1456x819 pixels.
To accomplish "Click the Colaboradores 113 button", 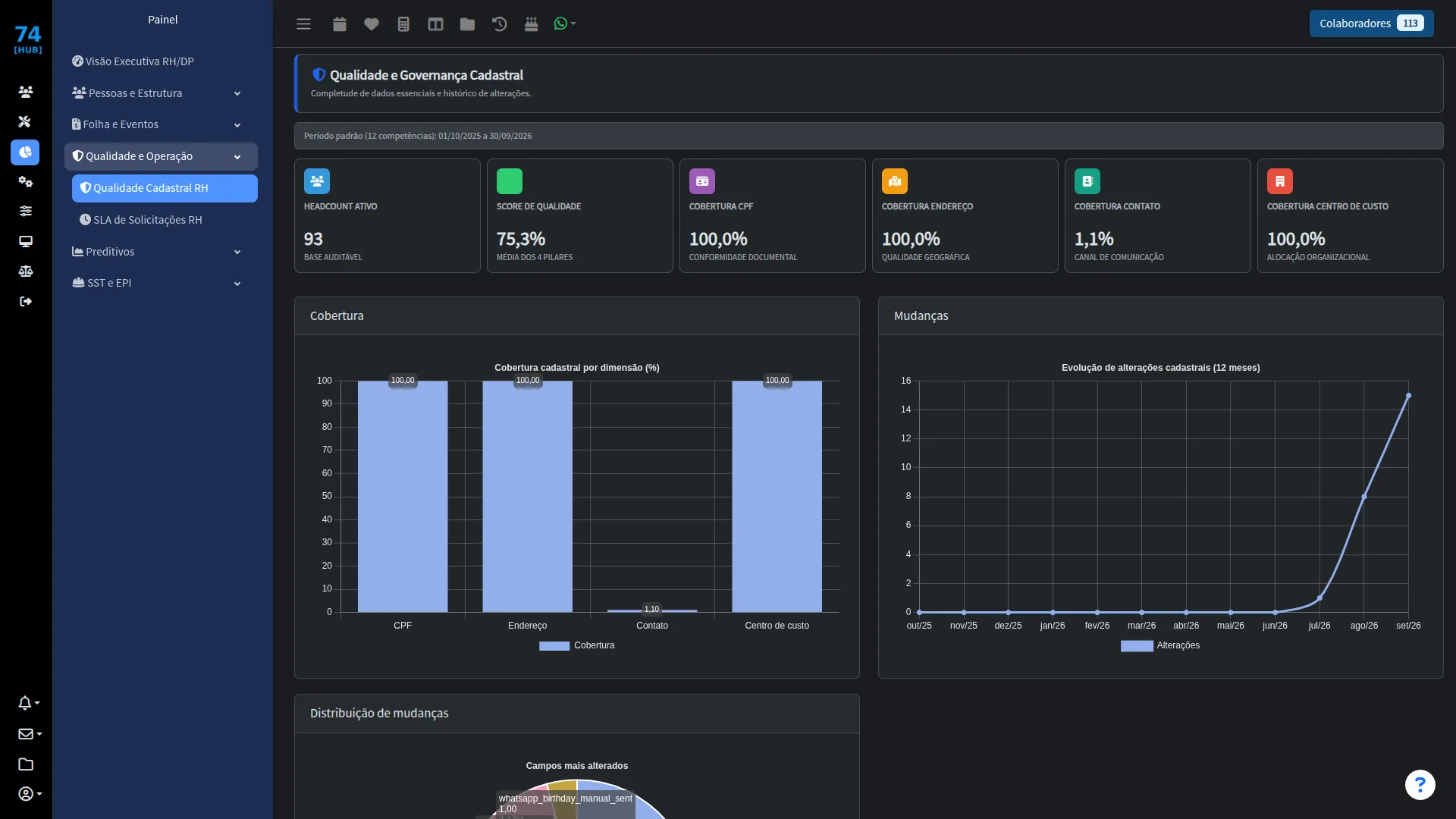I will (x=1371, y=24).
